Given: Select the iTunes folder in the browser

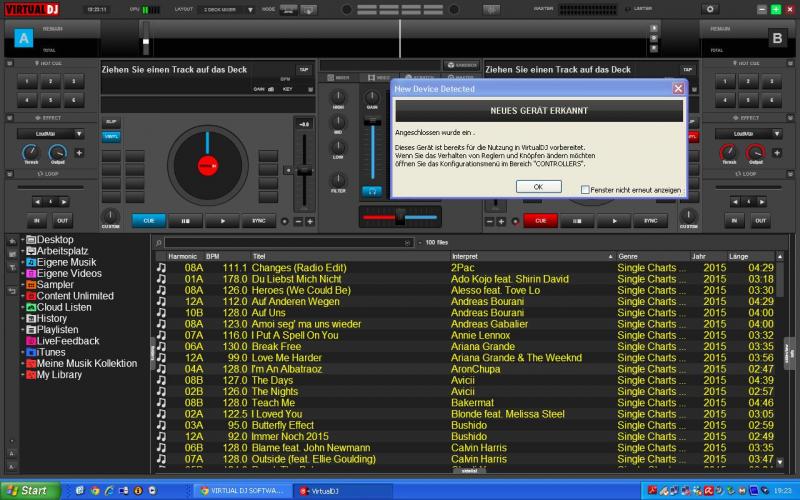Looking at the screenshot, I should click(52, 352).
